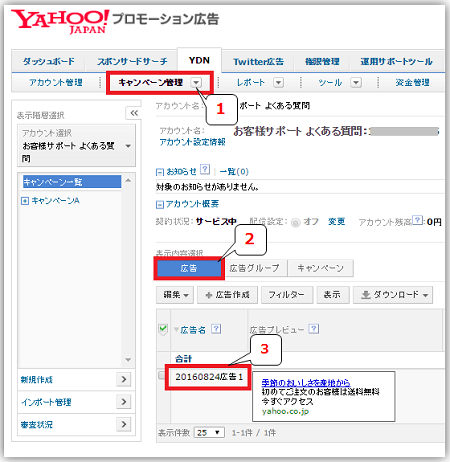Open the インポート管理 link
This screenshot has width=450, height=462.
(x=46, y=402)
